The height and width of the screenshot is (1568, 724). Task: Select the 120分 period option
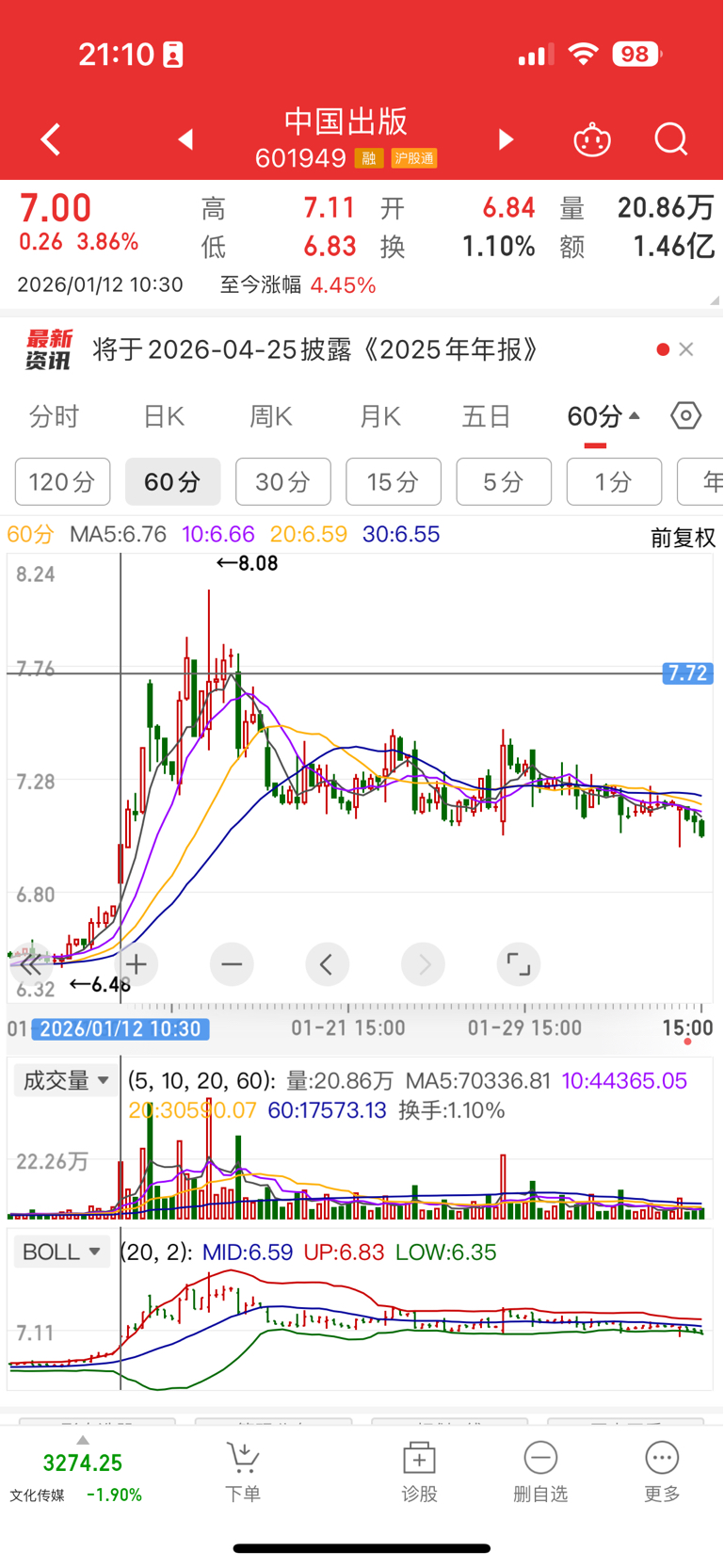pyautogui.click(x=62, y=482)
